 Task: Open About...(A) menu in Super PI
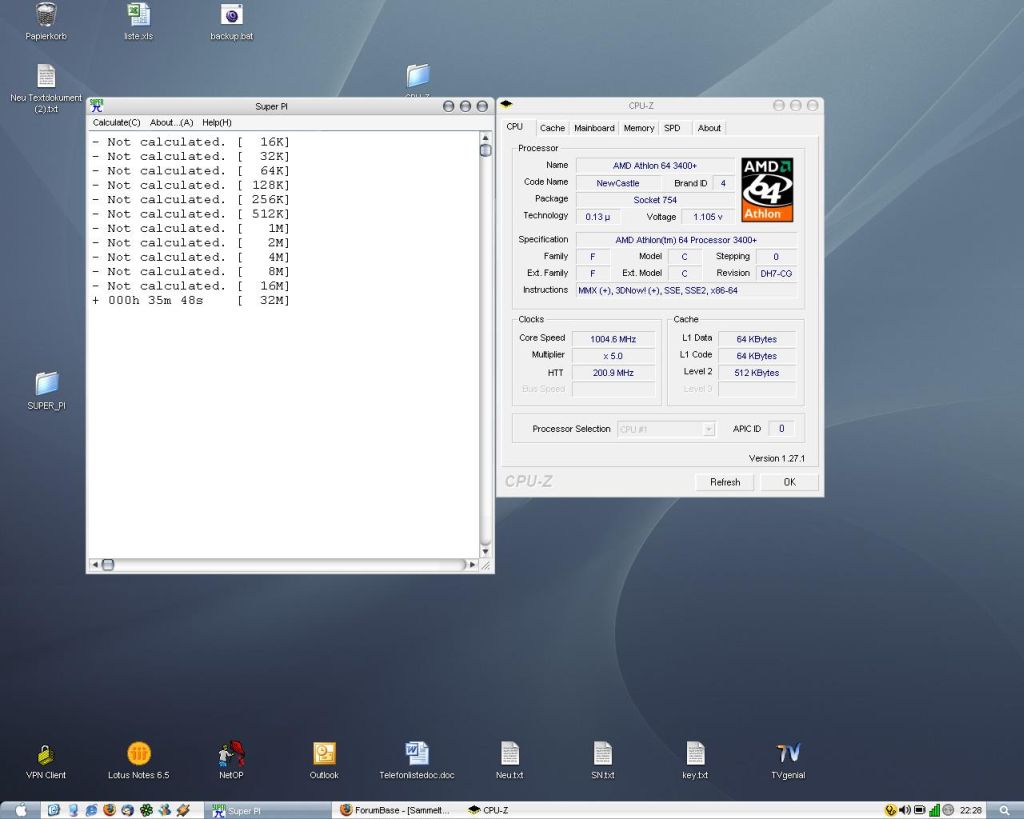(172, 123)
